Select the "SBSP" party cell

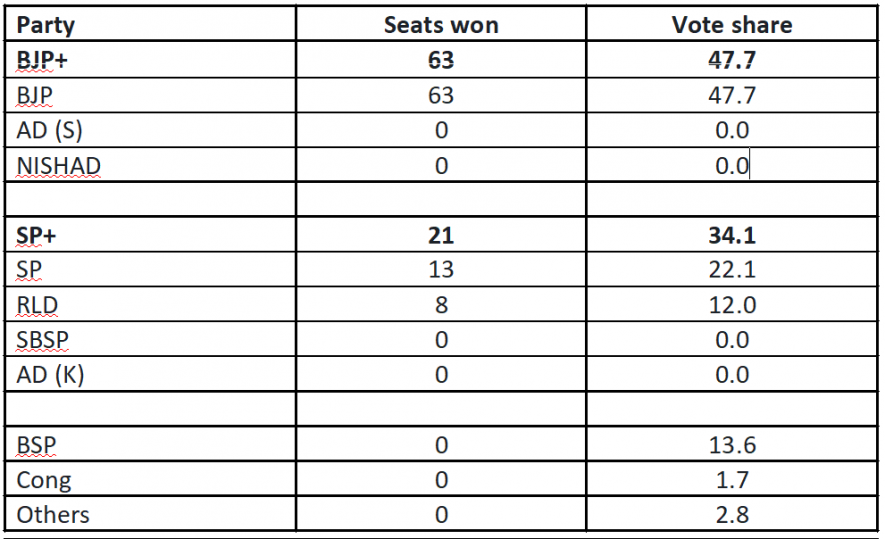tap(43, 340)
